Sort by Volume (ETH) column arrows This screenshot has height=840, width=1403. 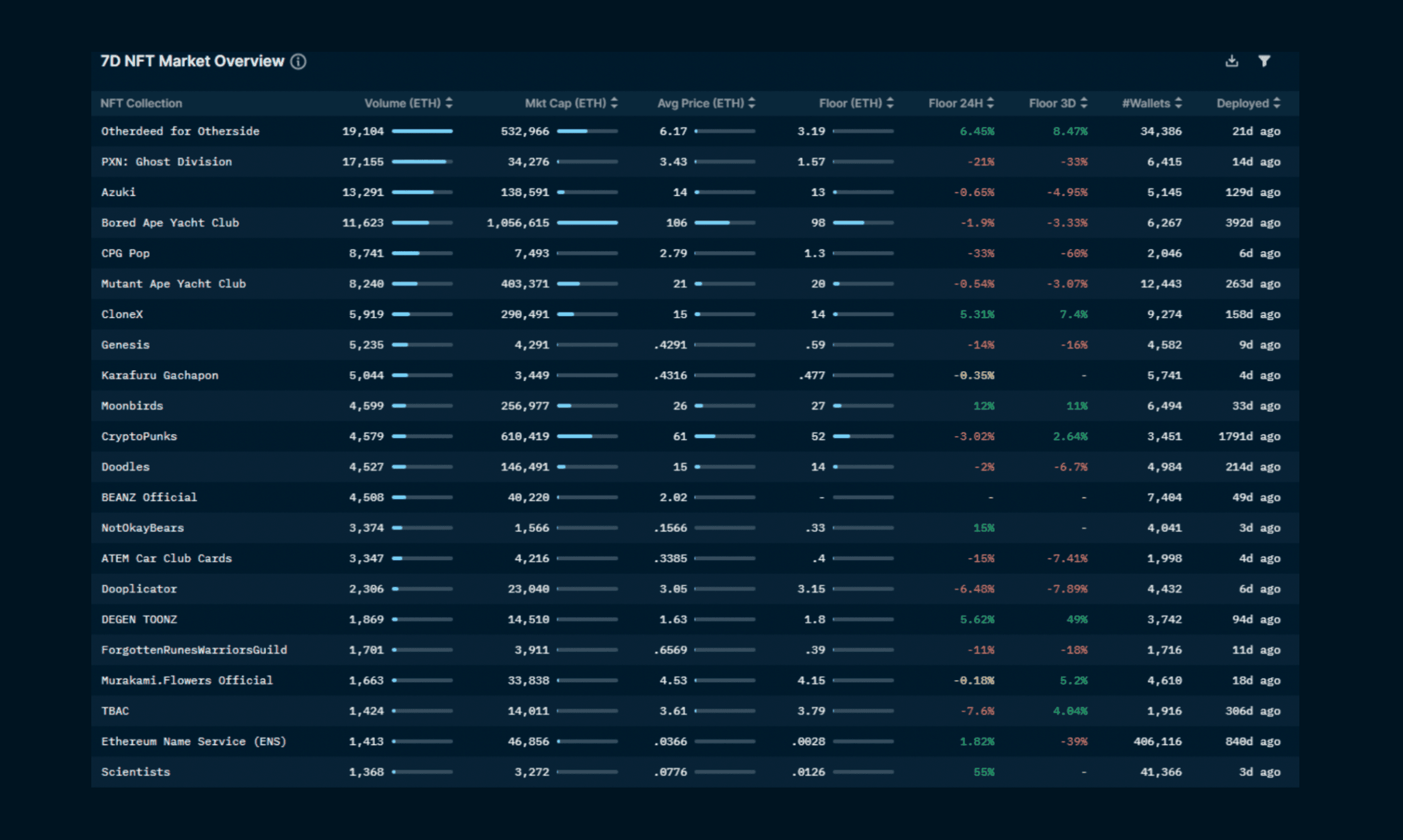tap(449, 103)
